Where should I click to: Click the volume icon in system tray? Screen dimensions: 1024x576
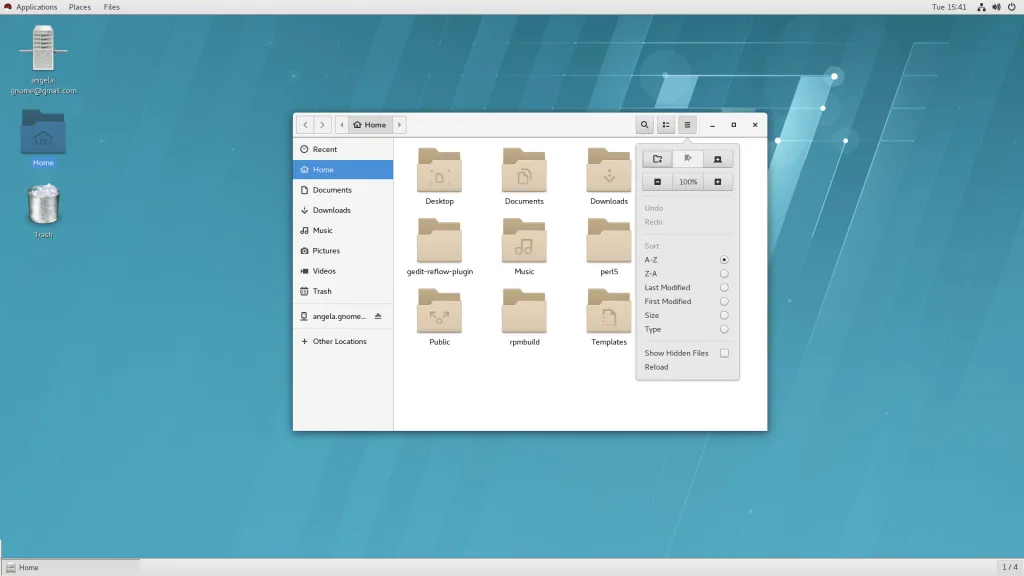coord(997,7)
